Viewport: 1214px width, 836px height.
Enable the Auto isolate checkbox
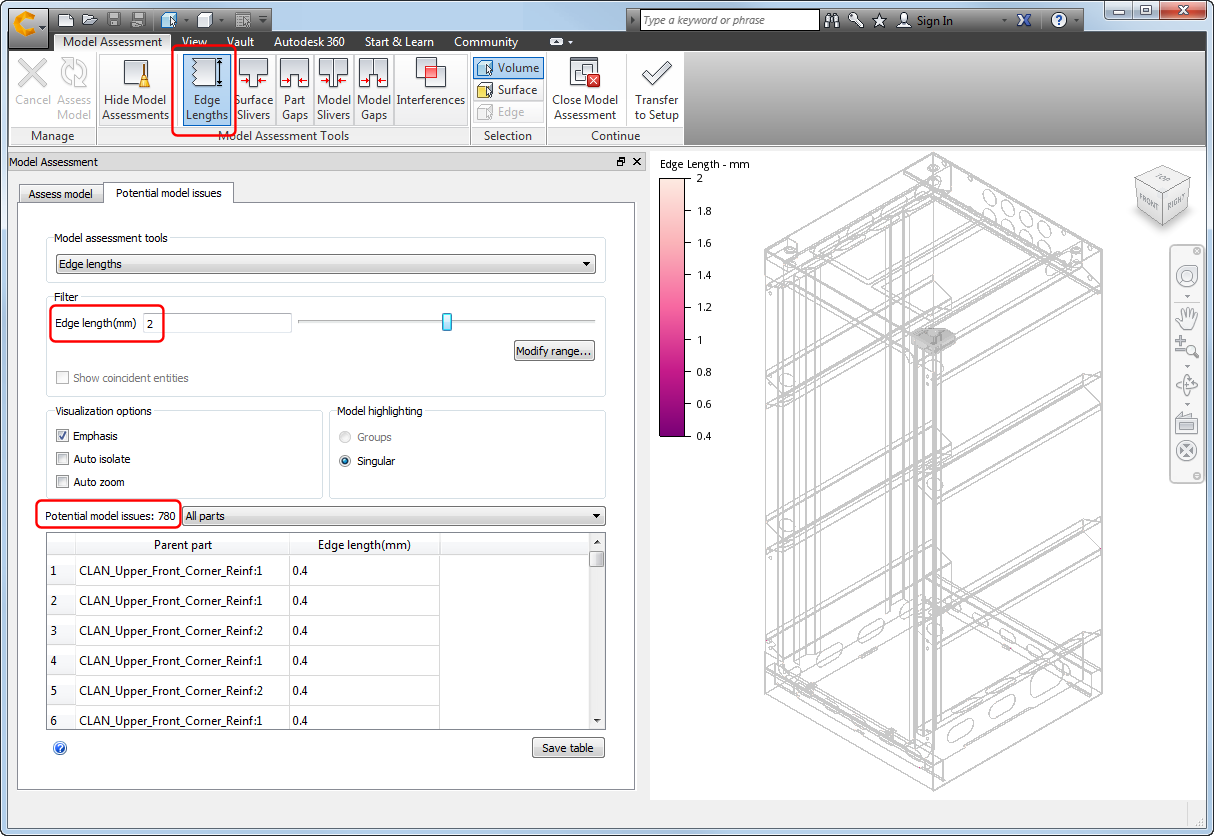tap(63, 459)
